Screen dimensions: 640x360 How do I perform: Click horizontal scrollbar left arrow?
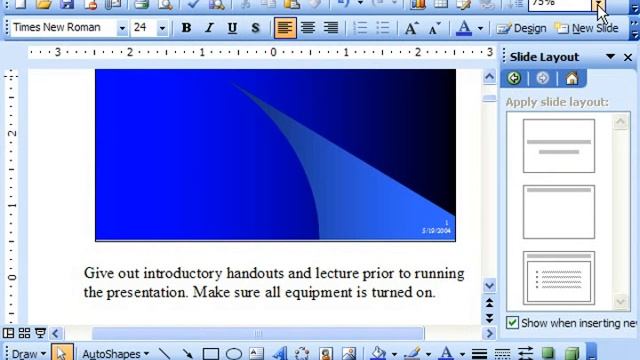pyautogui.click(x=56, y=333)
